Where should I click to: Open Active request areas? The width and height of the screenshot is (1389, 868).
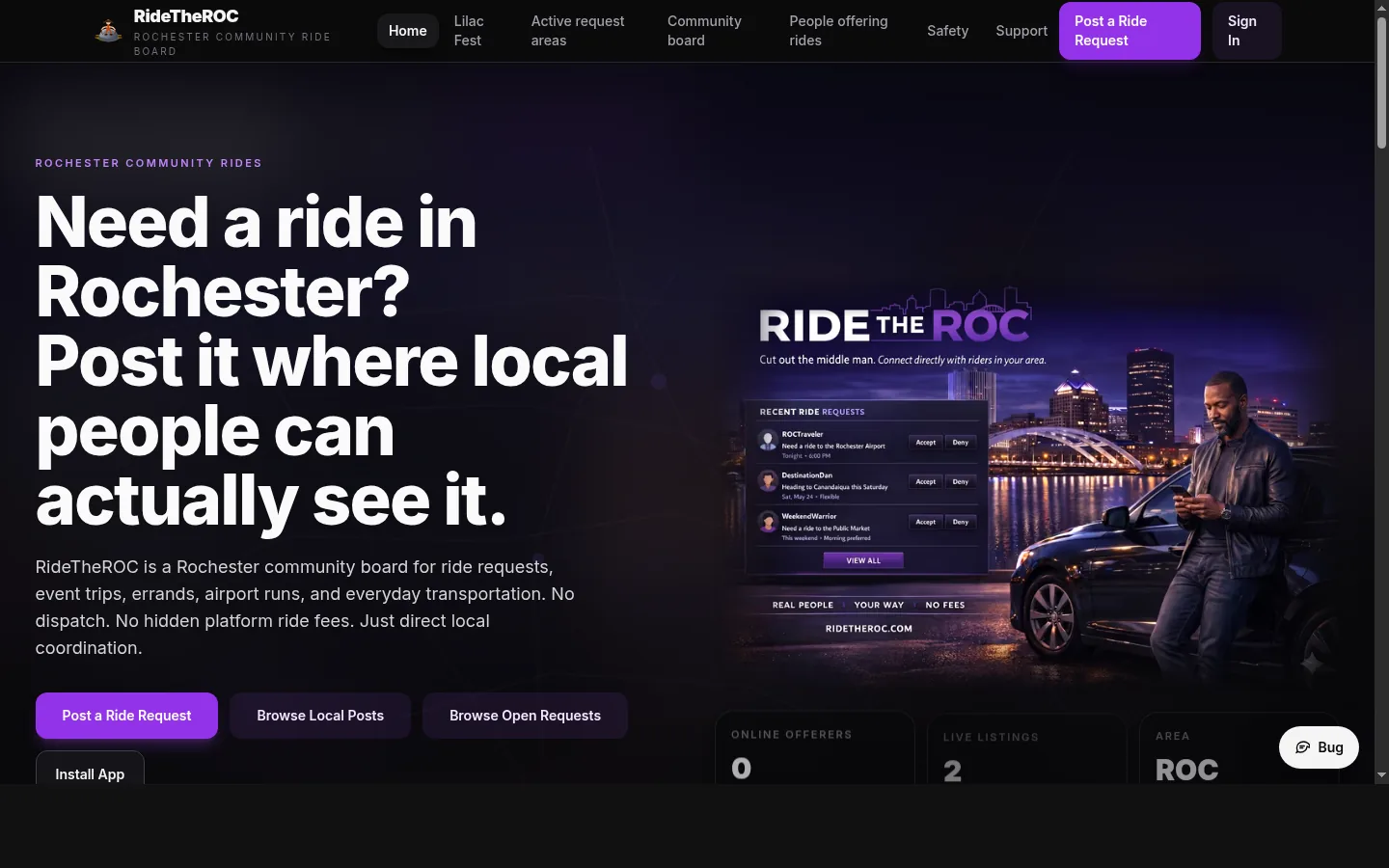click(x=578, y=31)
